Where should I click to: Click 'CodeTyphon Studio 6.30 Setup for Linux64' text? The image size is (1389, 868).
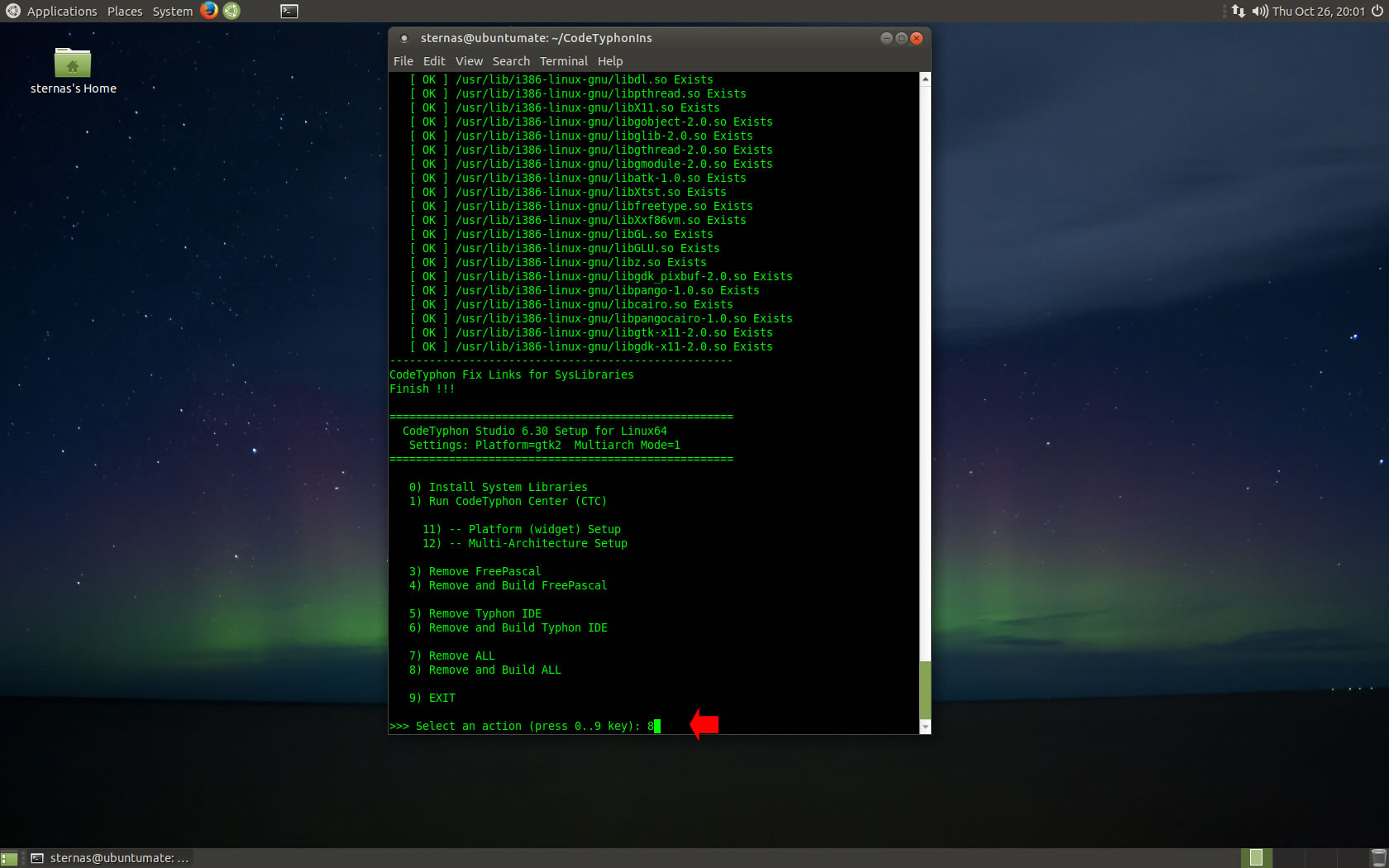tap(535, 431)
